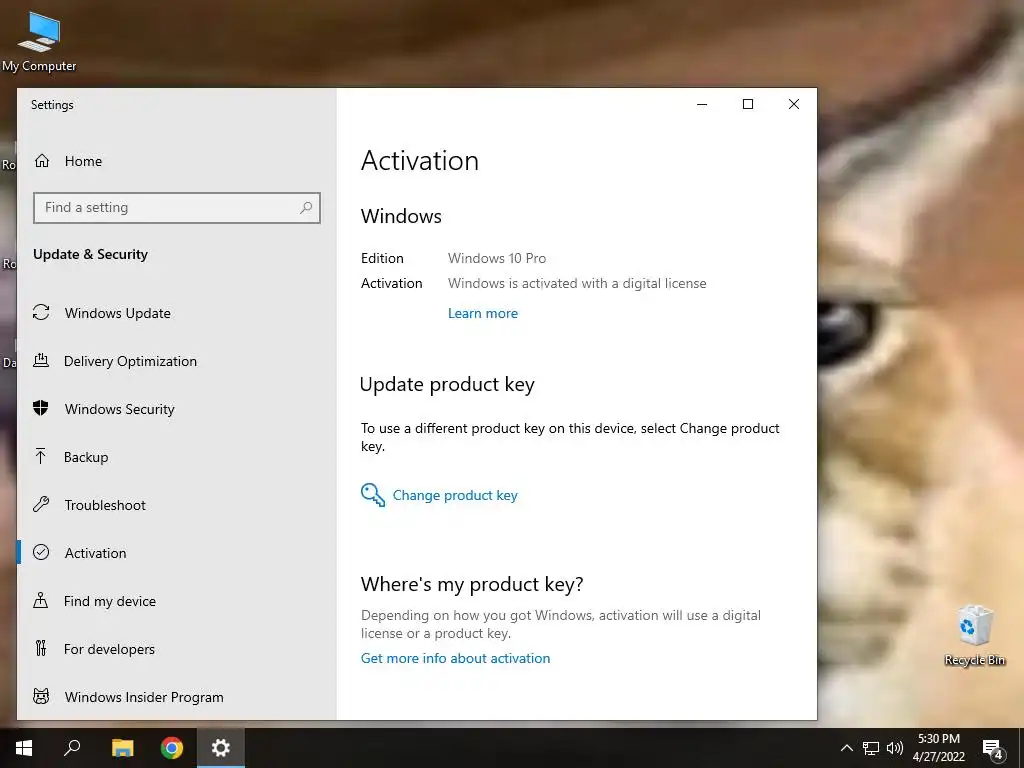
Task: Click the Delivery Optimization icon
Action: [x=41, y=360]
